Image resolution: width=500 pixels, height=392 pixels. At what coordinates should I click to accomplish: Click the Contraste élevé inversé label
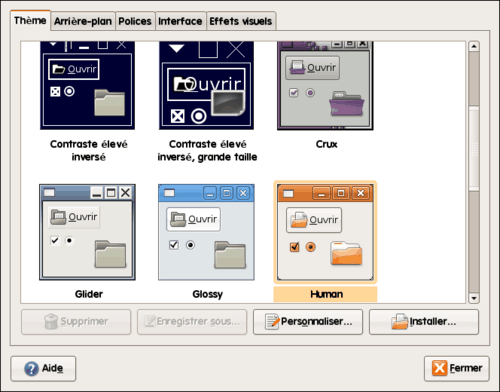point(89,150)
